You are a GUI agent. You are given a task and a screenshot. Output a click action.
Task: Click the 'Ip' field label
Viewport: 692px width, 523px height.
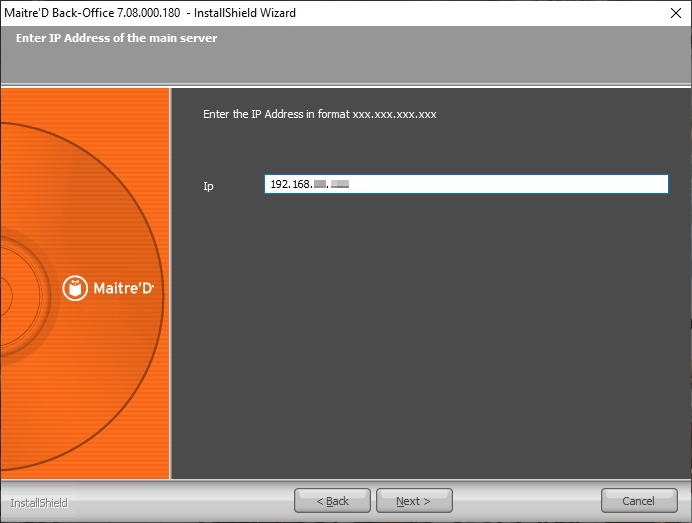coord(208,186)
